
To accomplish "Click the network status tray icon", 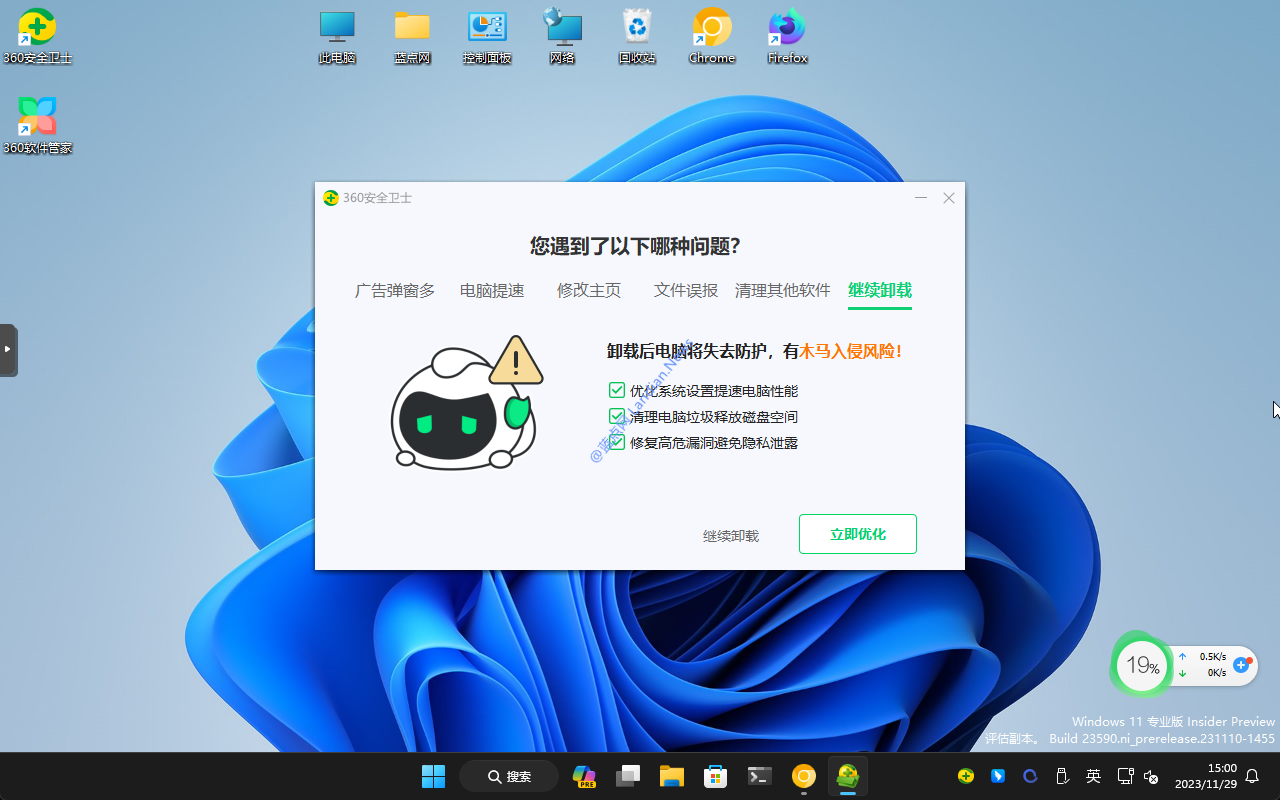I will click(x=1125, y=776).
